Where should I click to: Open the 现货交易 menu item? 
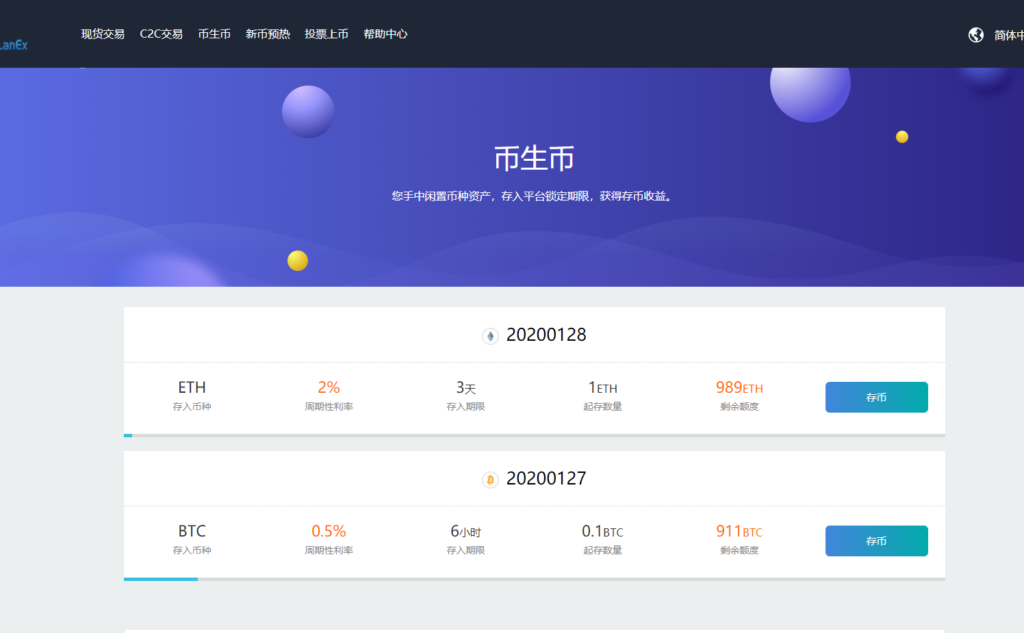[x=103, y=34]
